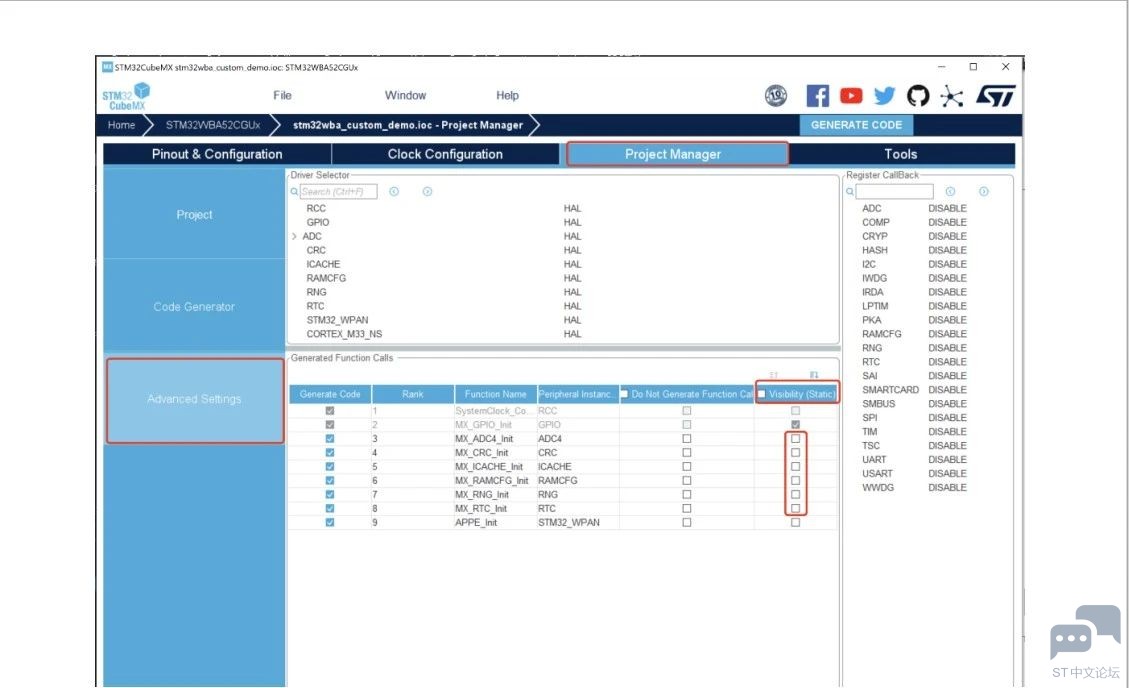1129x688 pixels.
Task: Open the File menu
Action: (282, 95)
